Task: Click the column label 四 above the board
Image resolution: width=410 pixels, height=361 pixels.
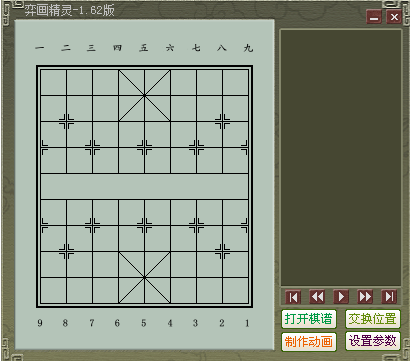Action: (x=117, y=48)
